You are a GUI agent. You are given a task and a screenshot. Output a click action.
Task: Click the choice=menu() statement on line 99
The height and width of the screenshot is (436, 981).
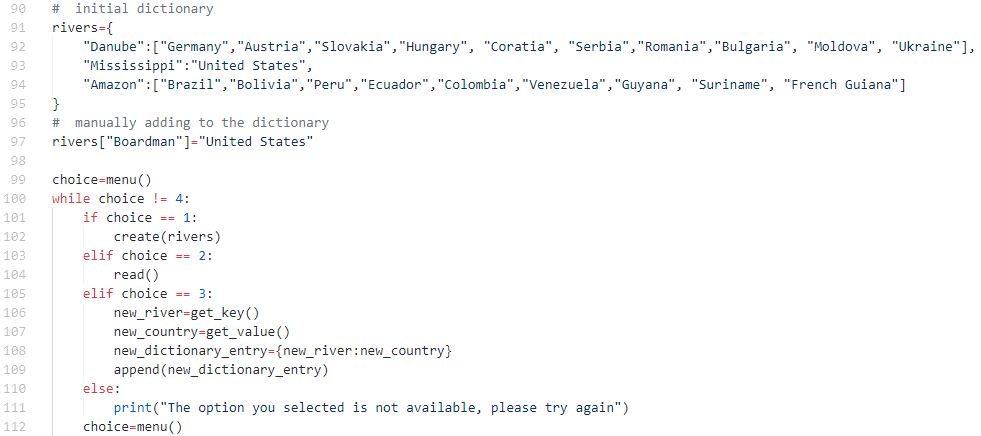pos(102,180)
